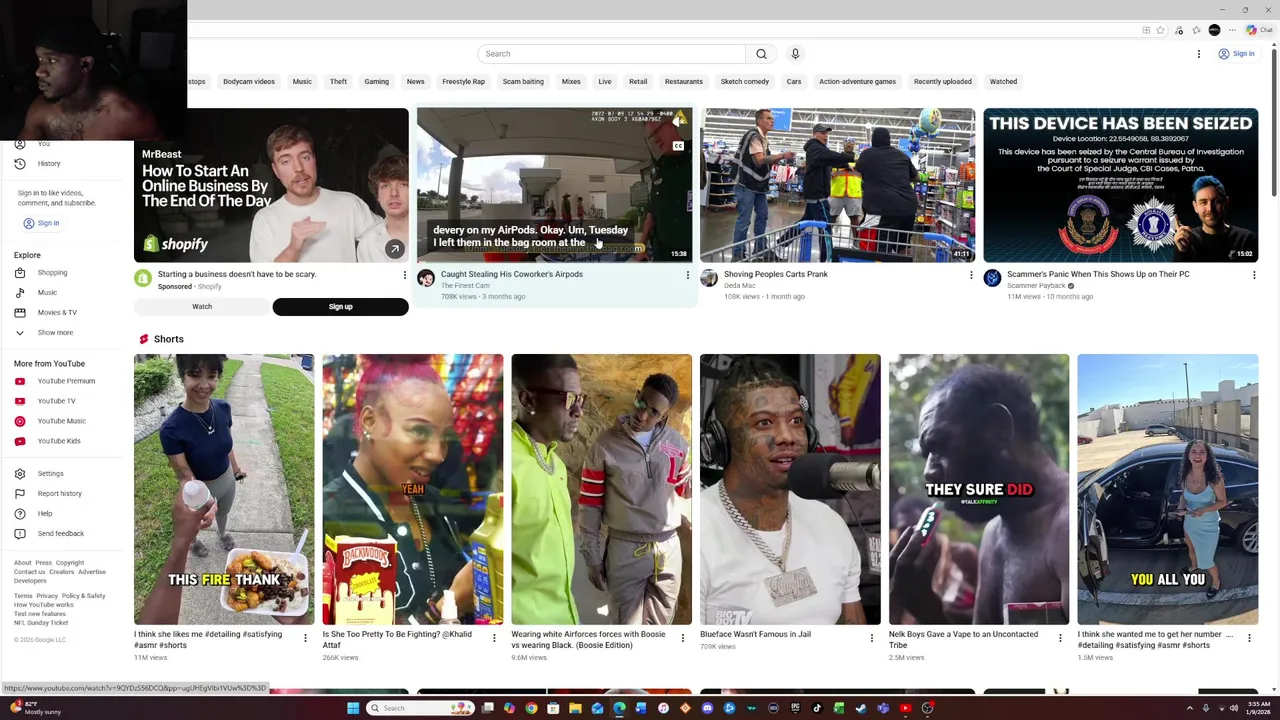Image resolution: width=1280 pixels, height=720 pixels.
Task: Click Sign up button on Shopify ad
Action: tap(341, 307)
